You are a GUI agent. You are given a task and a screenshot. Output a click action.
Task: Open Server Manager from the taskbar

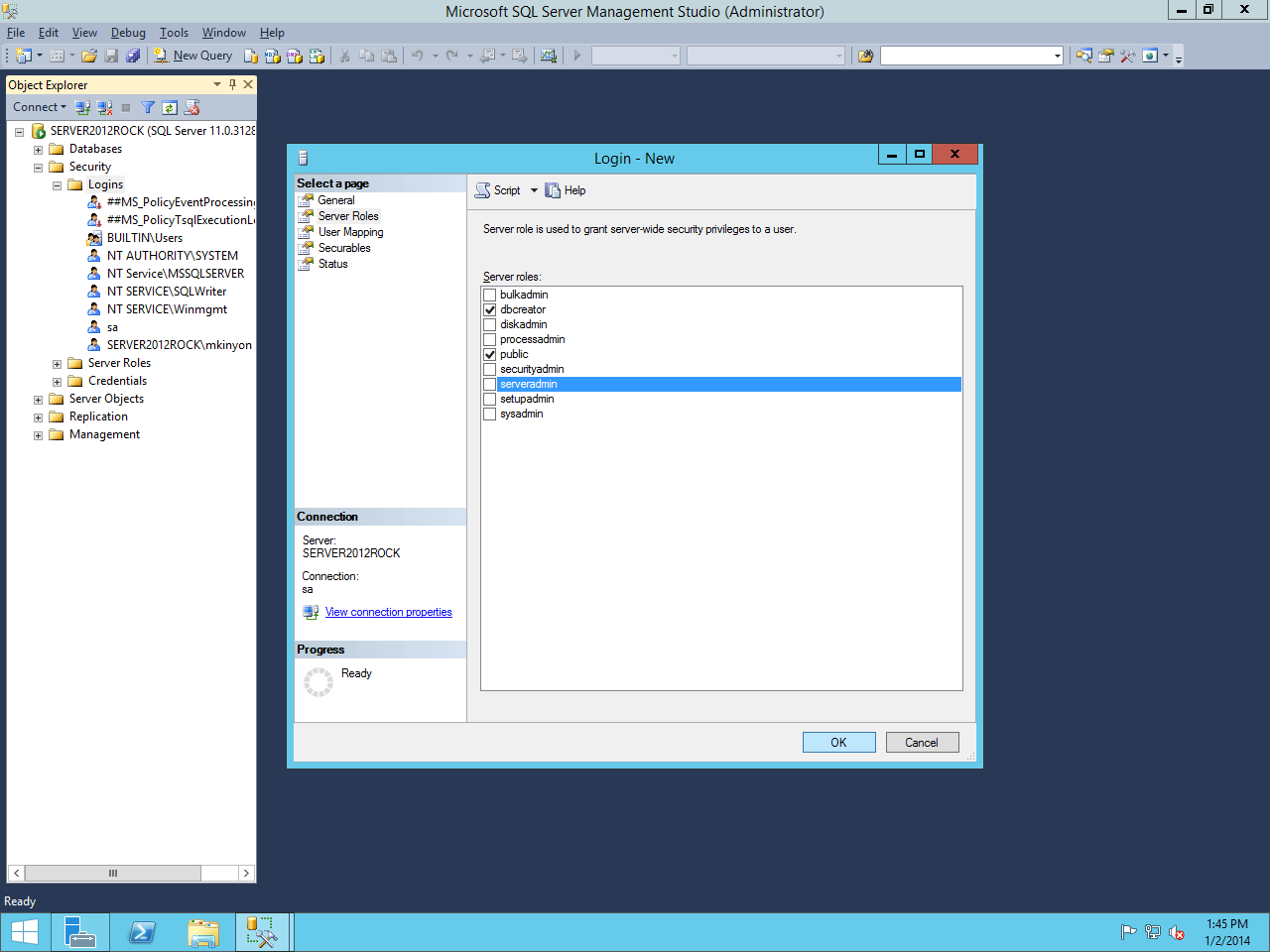80,932
